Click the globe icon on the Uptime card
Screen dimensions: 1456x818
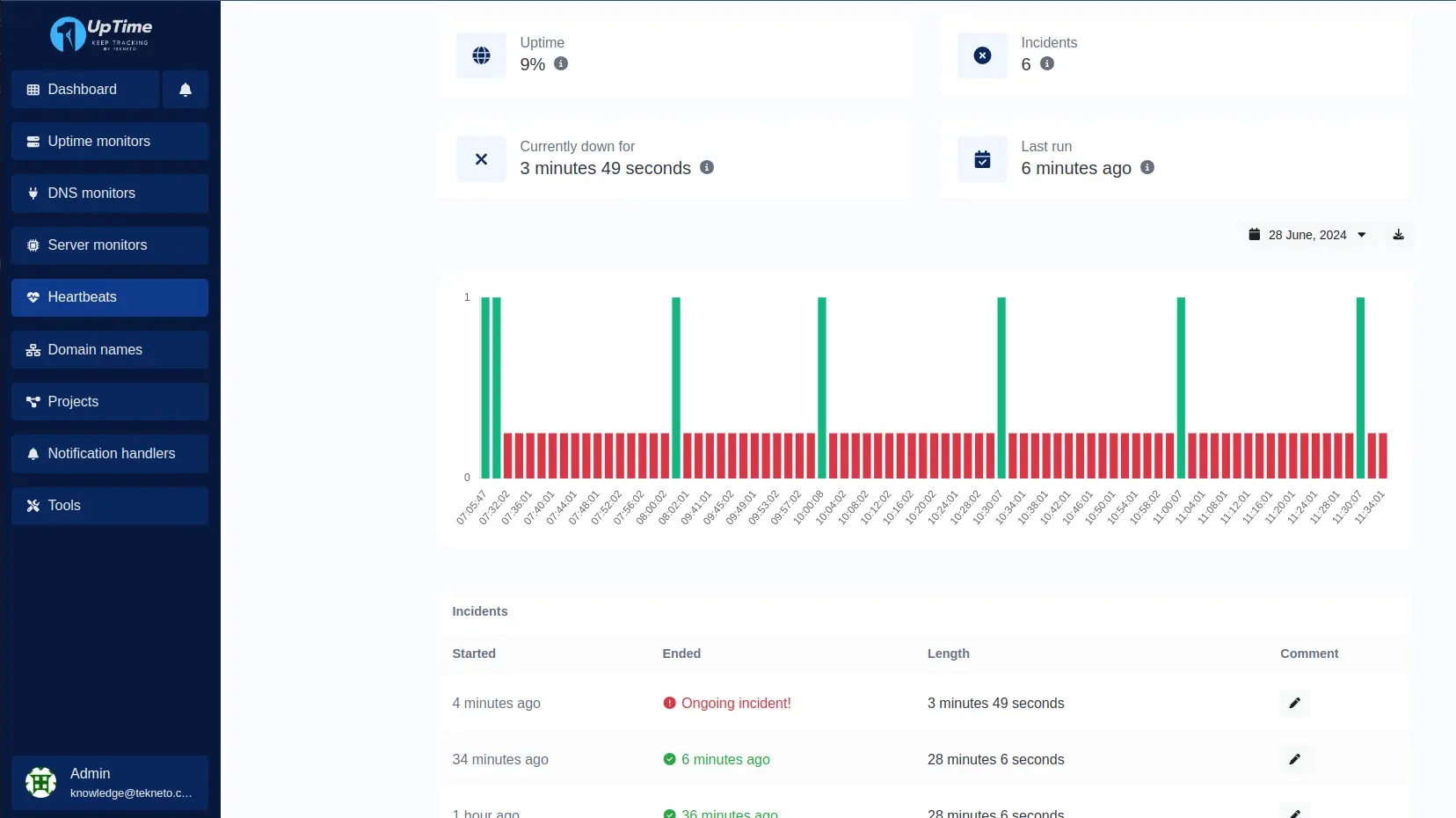481,55
